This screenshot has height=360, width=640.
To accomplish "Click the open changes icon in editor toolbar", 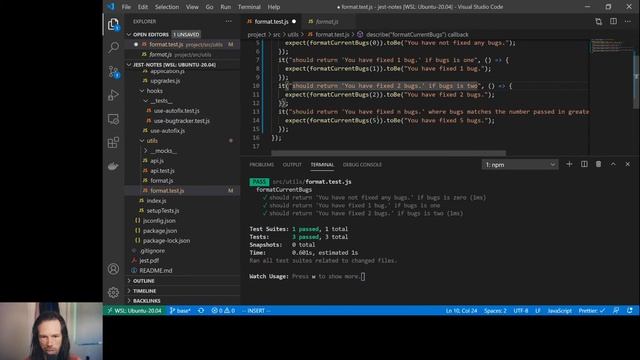I will (598, 21).
